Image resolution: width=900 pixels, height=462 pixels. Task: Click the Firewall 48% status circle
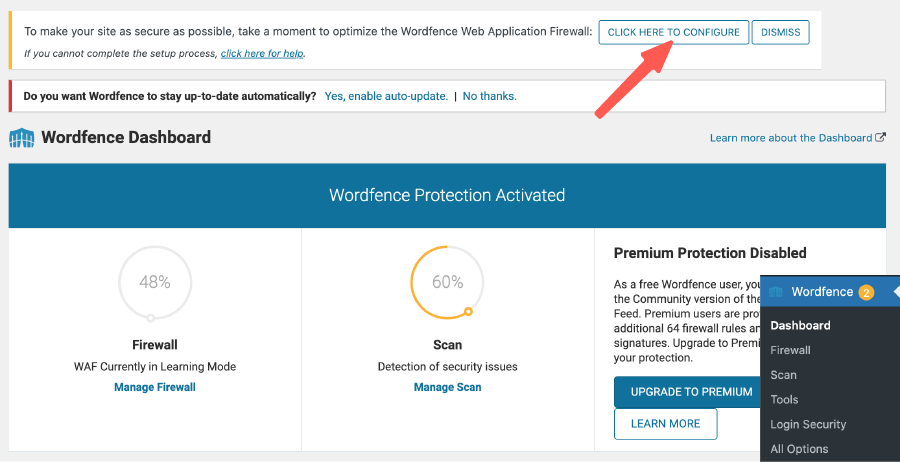[x=154, y=283]
